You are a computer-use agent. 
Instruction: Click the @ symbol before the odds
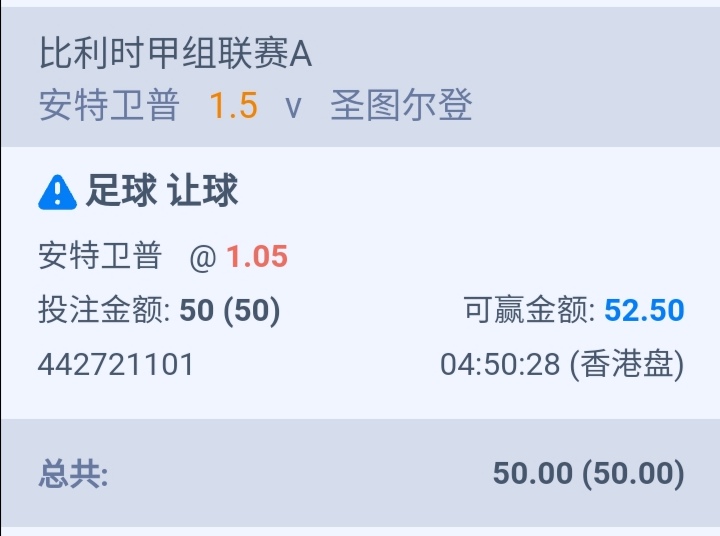[x=203, y=258]
